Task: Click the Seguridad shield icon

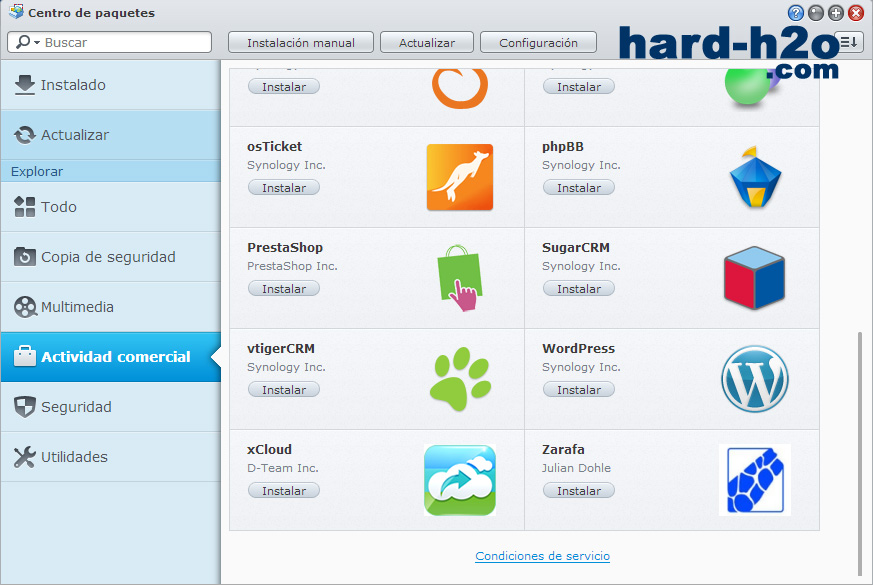Action: [x=24, y=406]
